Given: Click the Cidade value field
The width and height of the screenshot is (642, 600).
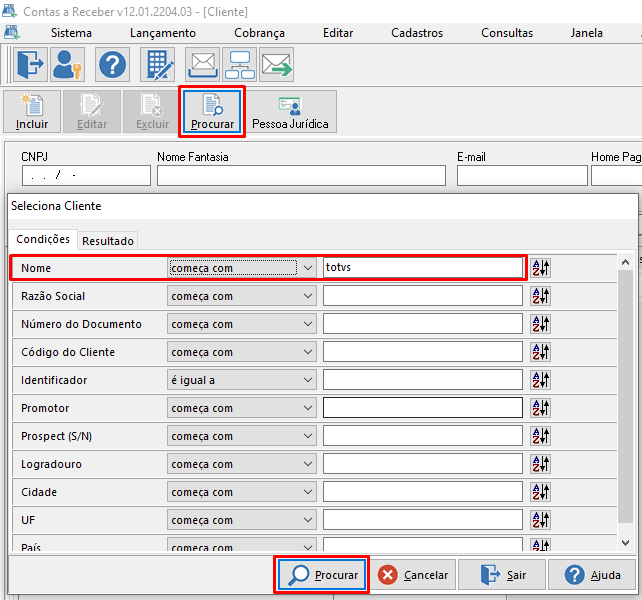Looking at the screenshot, I should [423, 492].
